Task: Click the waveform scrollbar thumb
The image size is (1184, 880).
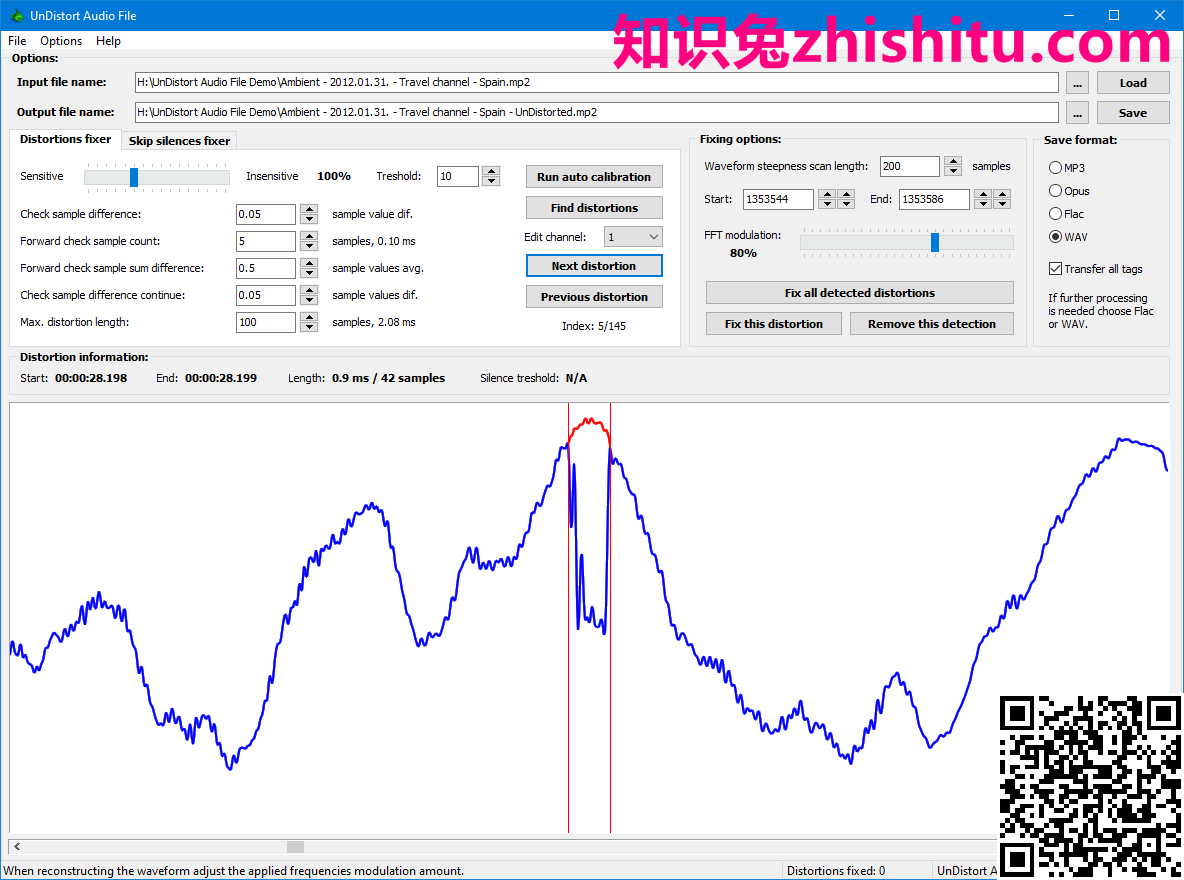Action: tap(295, 847)
